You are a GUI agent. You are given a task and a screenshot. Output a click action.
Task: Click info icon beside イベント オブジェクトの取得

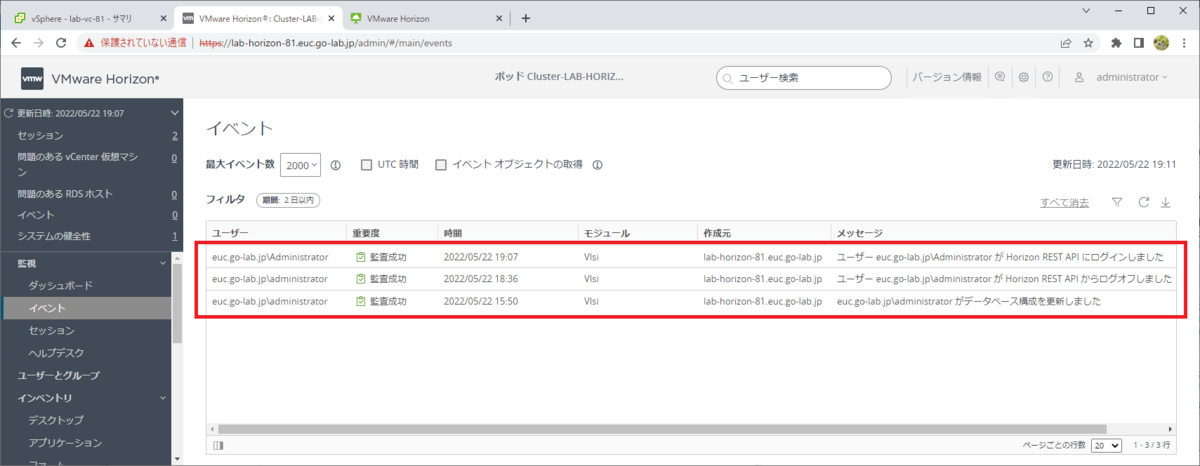point(597,165)
